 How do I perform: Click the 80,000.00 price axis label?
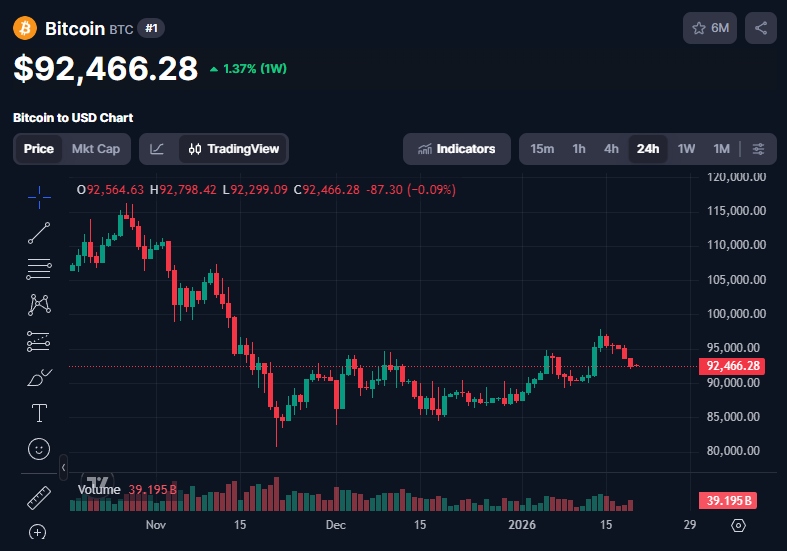point(733,451)
